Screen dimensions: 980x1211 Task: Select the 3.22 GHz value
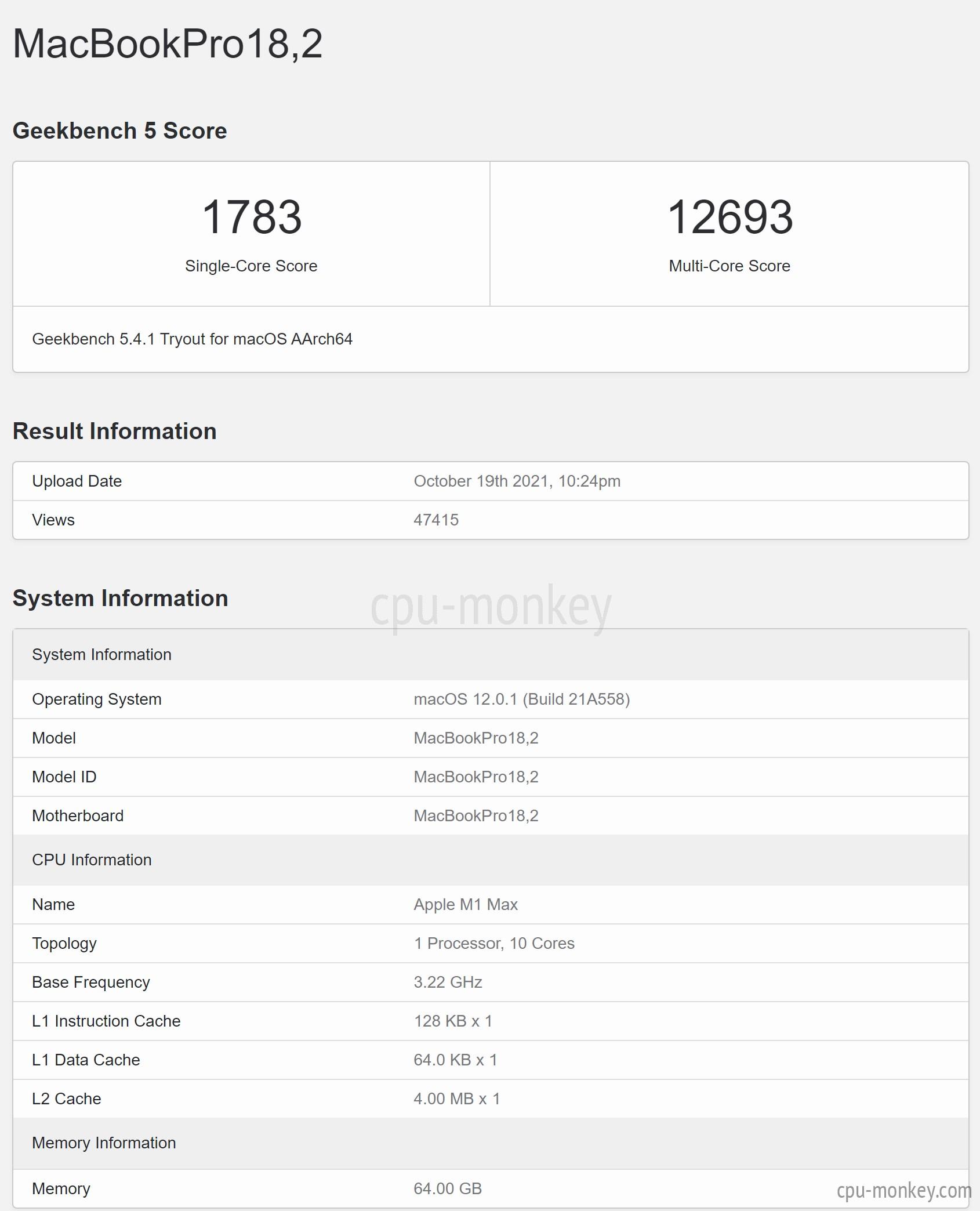click(448, 982)
